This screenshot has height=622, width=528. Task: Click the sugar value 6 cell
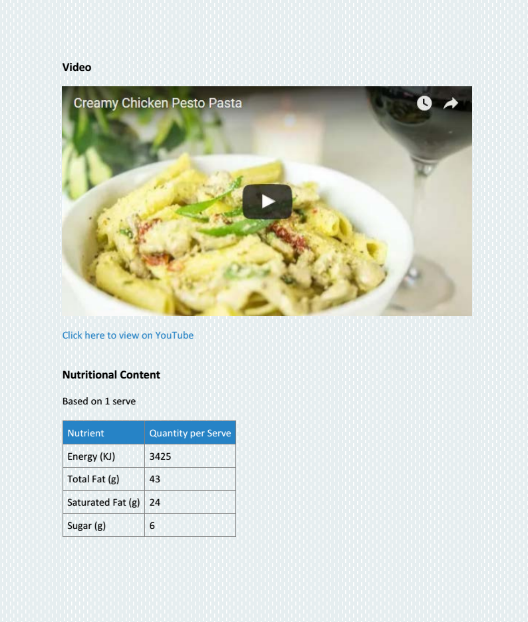click(x=190, y=525)
